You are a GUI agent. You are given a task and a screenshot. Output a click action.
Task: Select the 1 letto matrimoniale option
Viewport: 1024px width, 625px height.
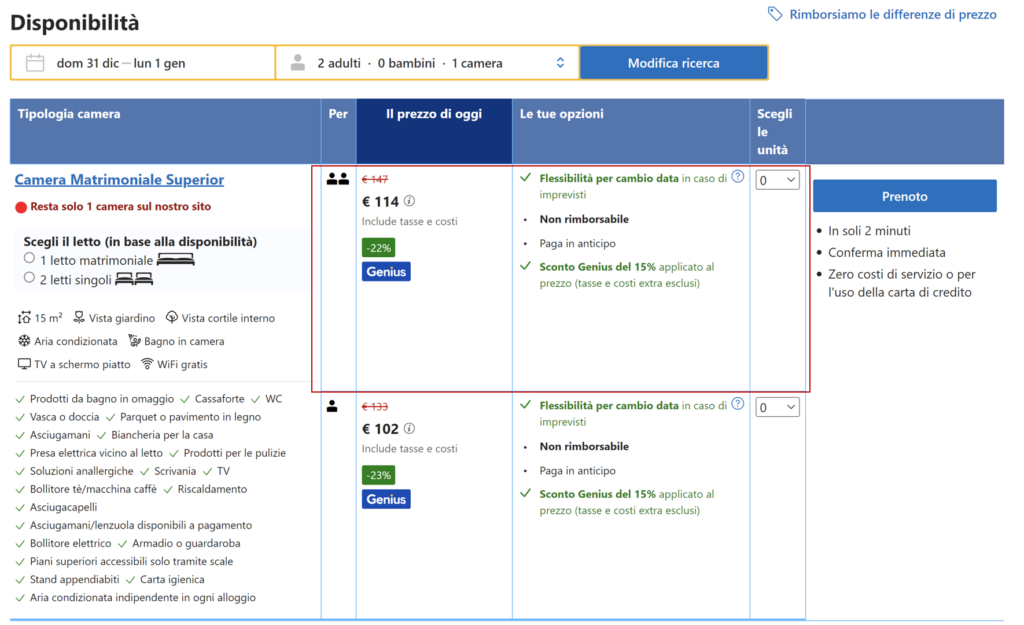(30, 259)
